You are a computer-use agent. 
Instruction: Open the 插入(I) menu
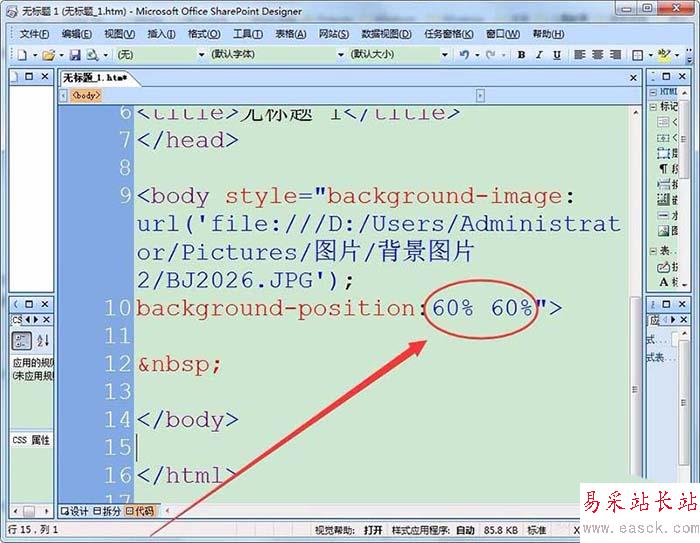tap(161, 34)
